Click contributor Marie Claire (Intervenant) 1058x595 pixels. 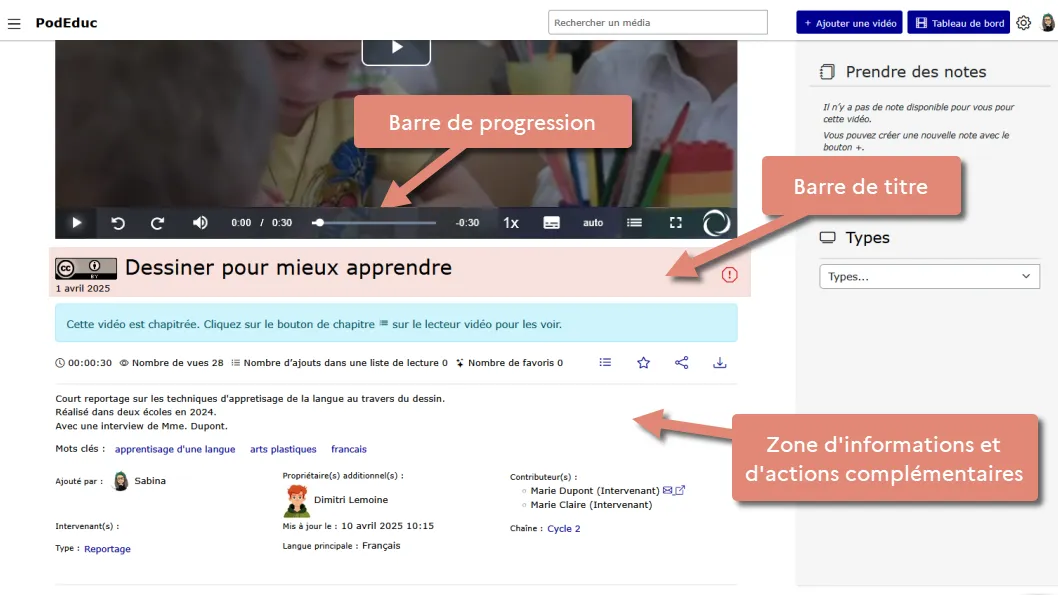point(591,505)
